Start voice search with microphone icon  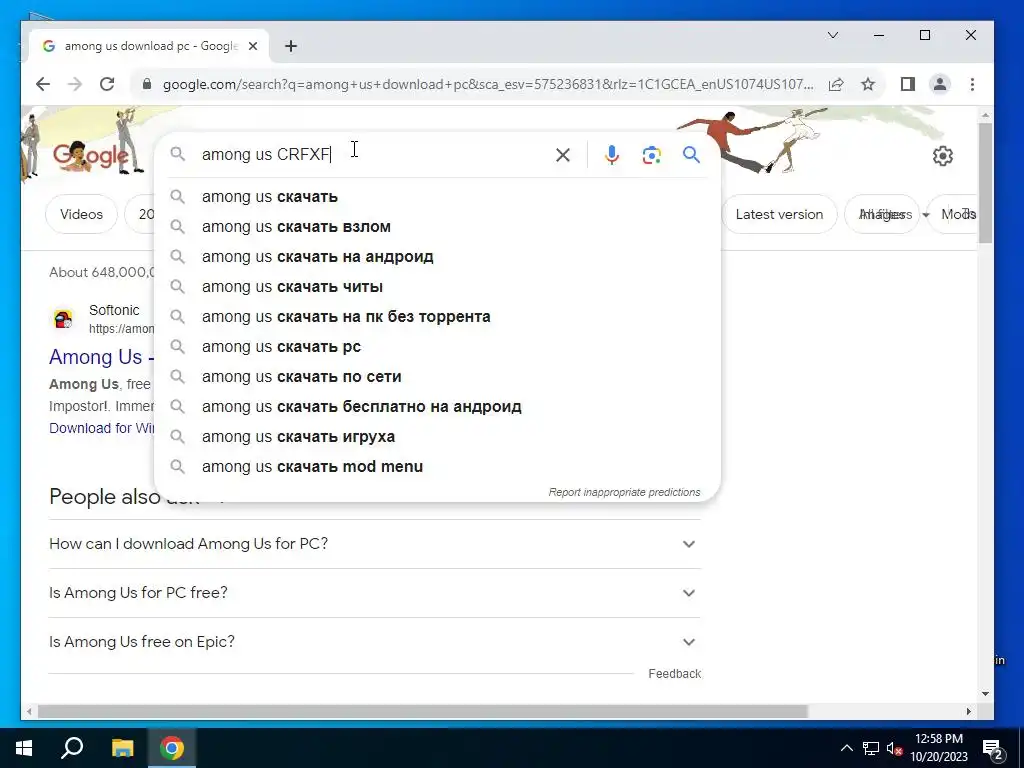point(612,155)
